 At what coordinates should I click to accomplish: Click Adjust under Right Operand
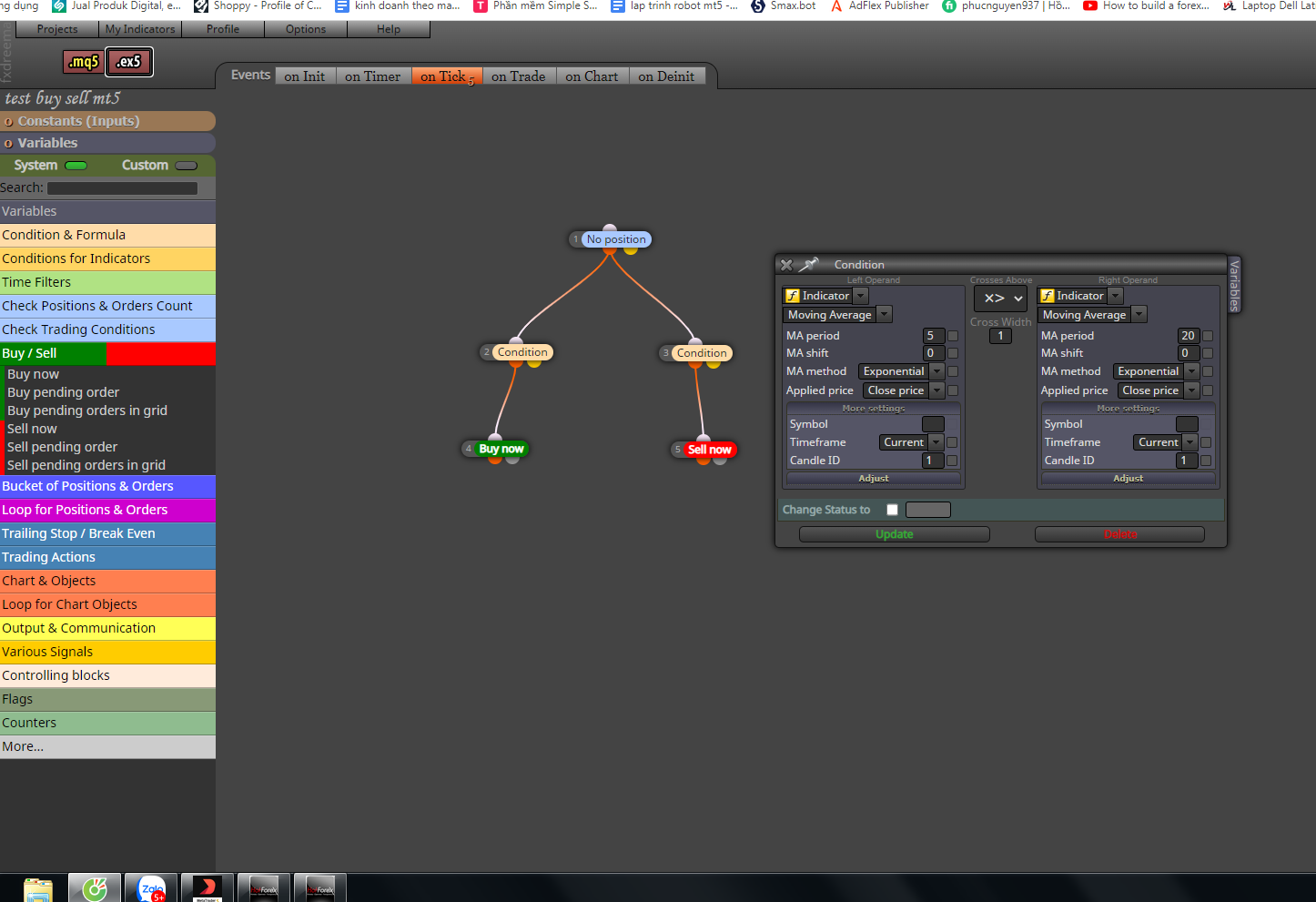[x=1129, y=478]
